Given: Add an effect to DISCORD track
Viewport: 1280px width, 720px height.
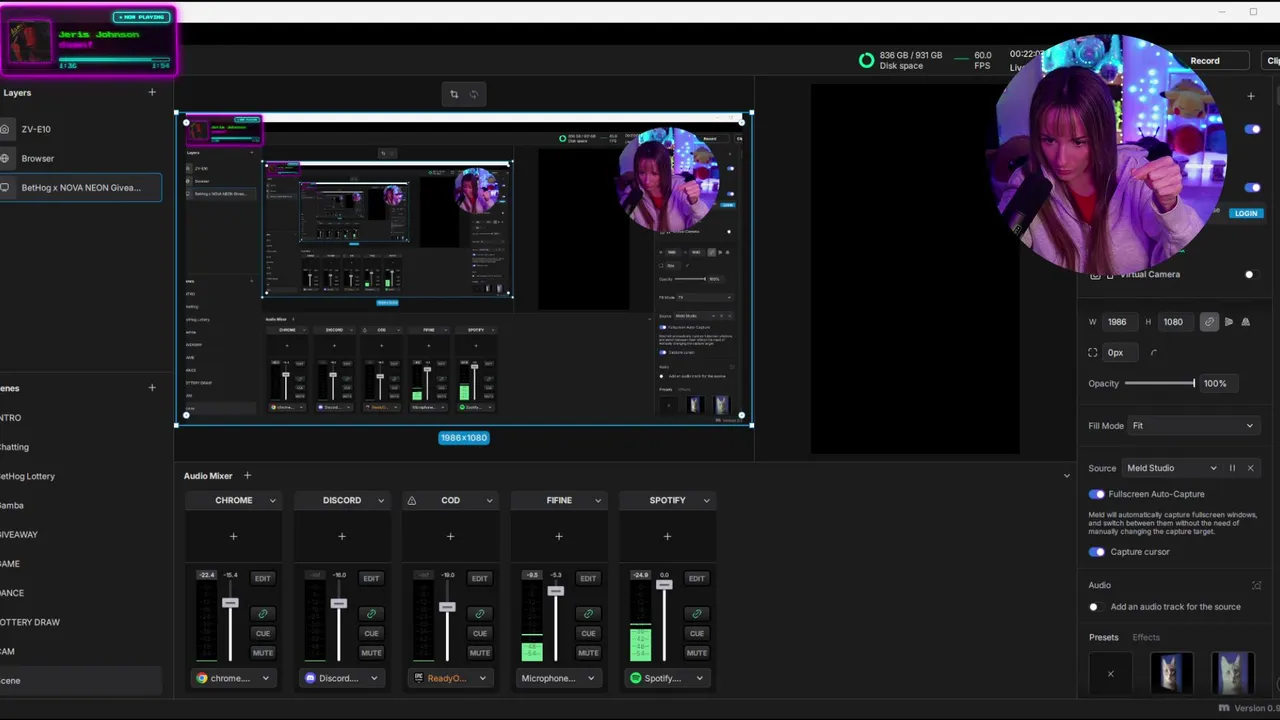Looking at the screenshot, I should [342, 536].
